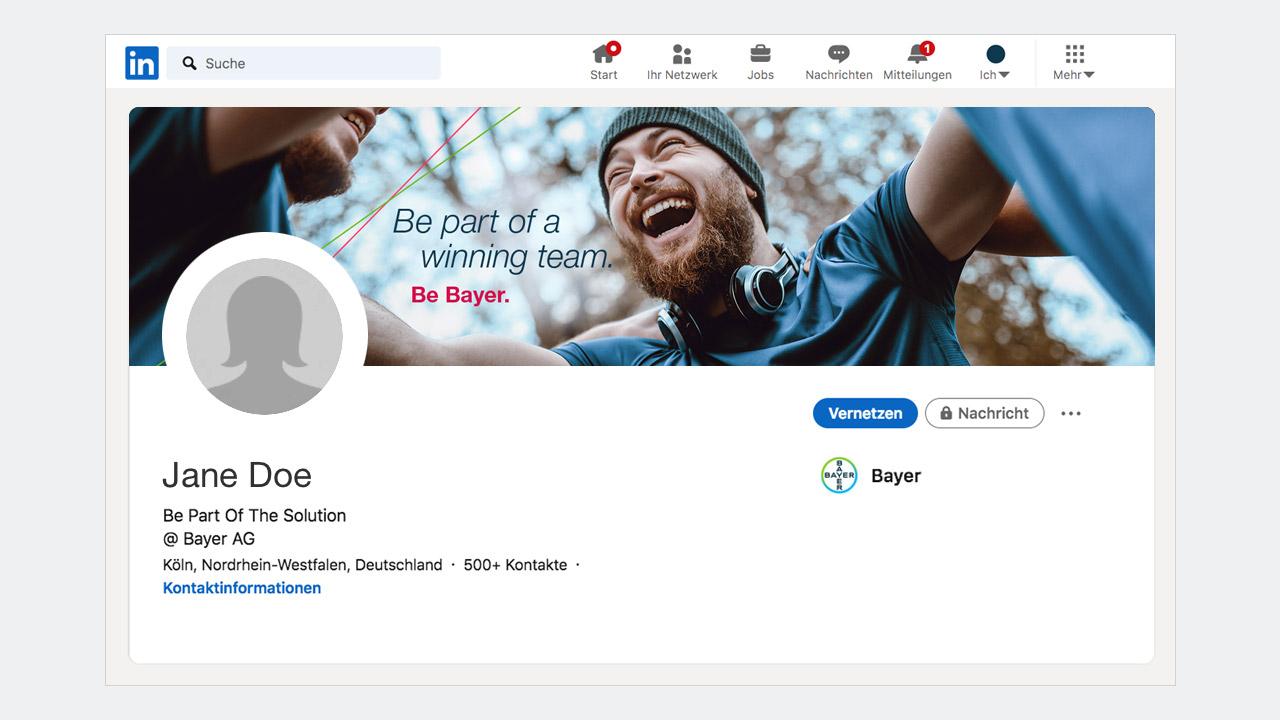Viewport: 1280px width, 720px height.
Task: Open Kontaktinformationen link
Action: tap(242, 588)
